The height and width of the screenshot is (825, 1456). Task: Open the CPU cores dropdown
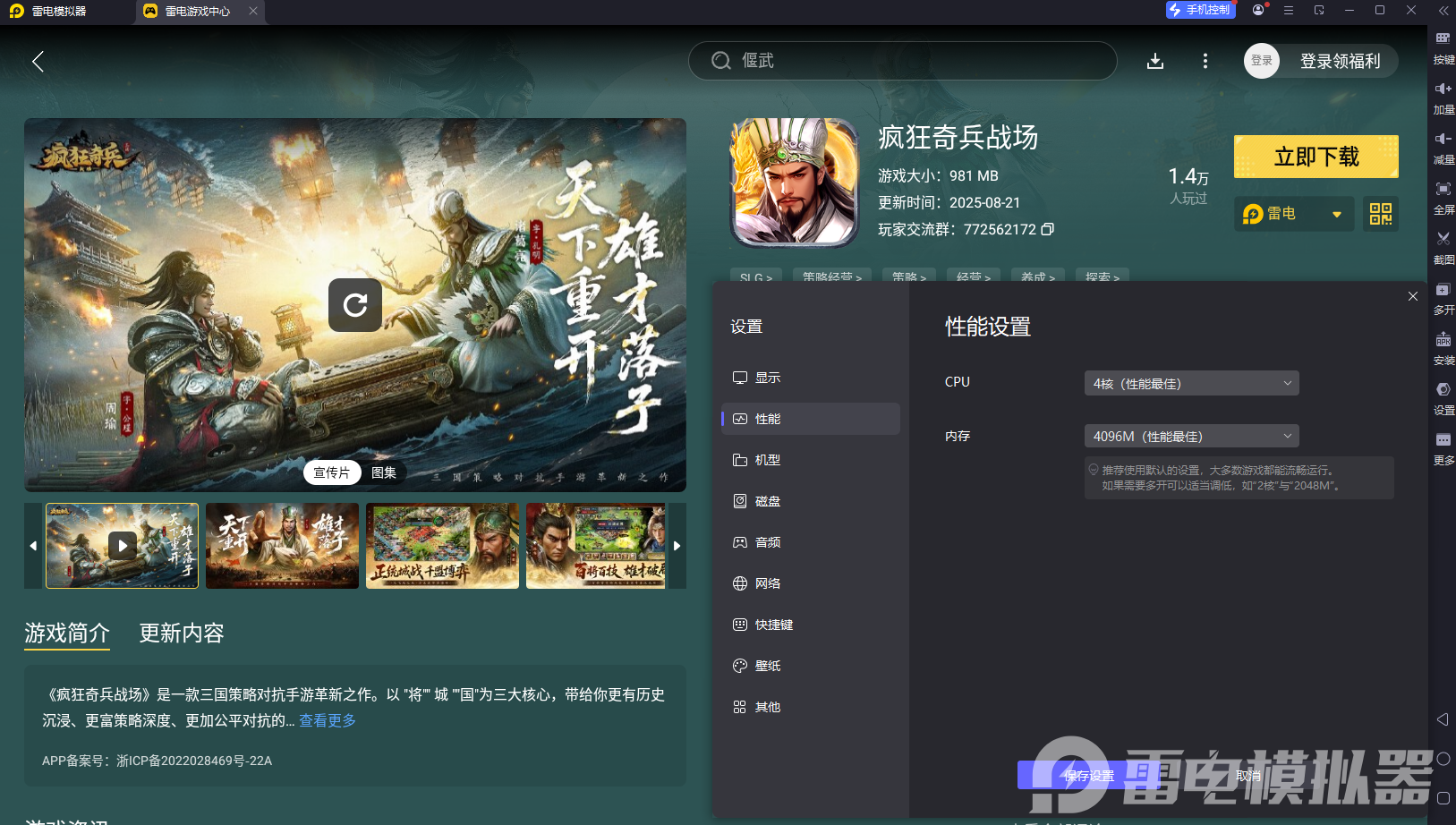point(1191,382)
